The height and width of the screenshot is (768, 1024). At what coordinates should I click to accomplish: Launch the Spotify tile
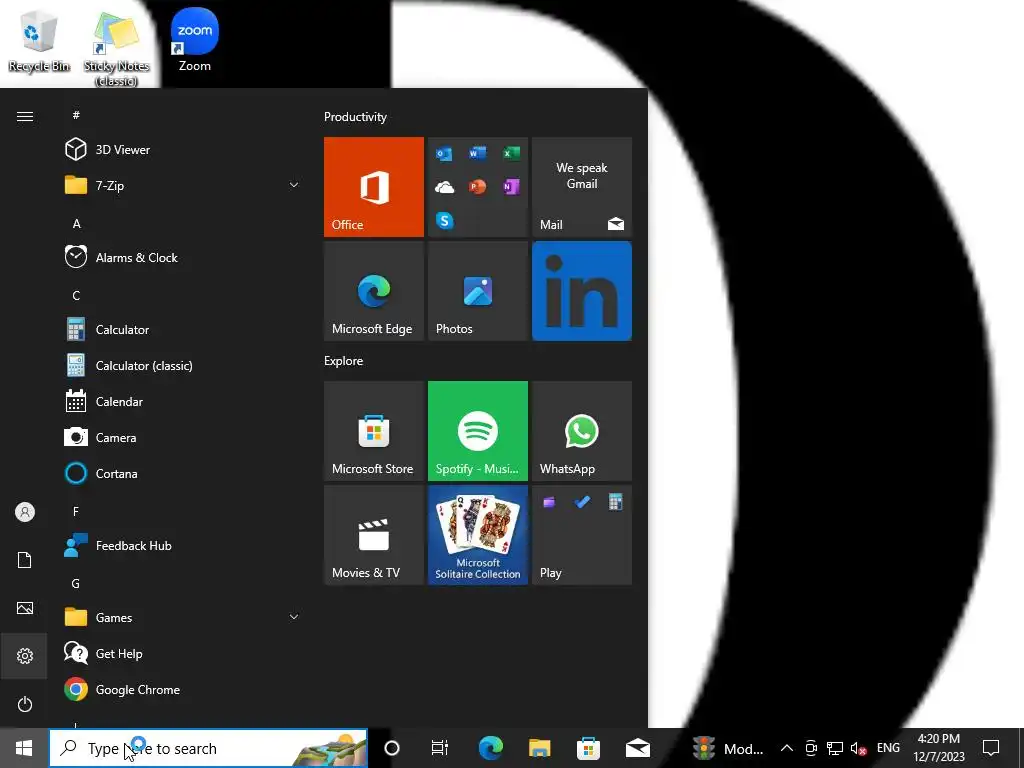477,431
